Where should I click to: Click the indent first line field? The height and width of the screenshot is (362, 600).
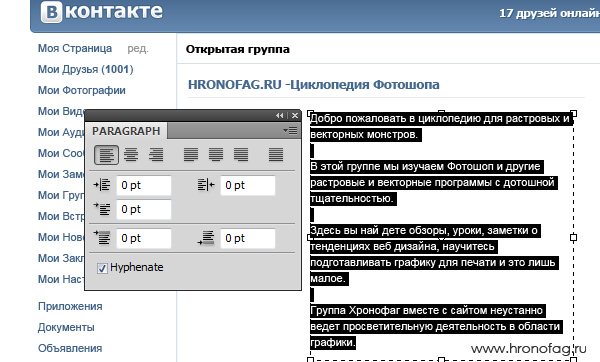click(143, 209)
